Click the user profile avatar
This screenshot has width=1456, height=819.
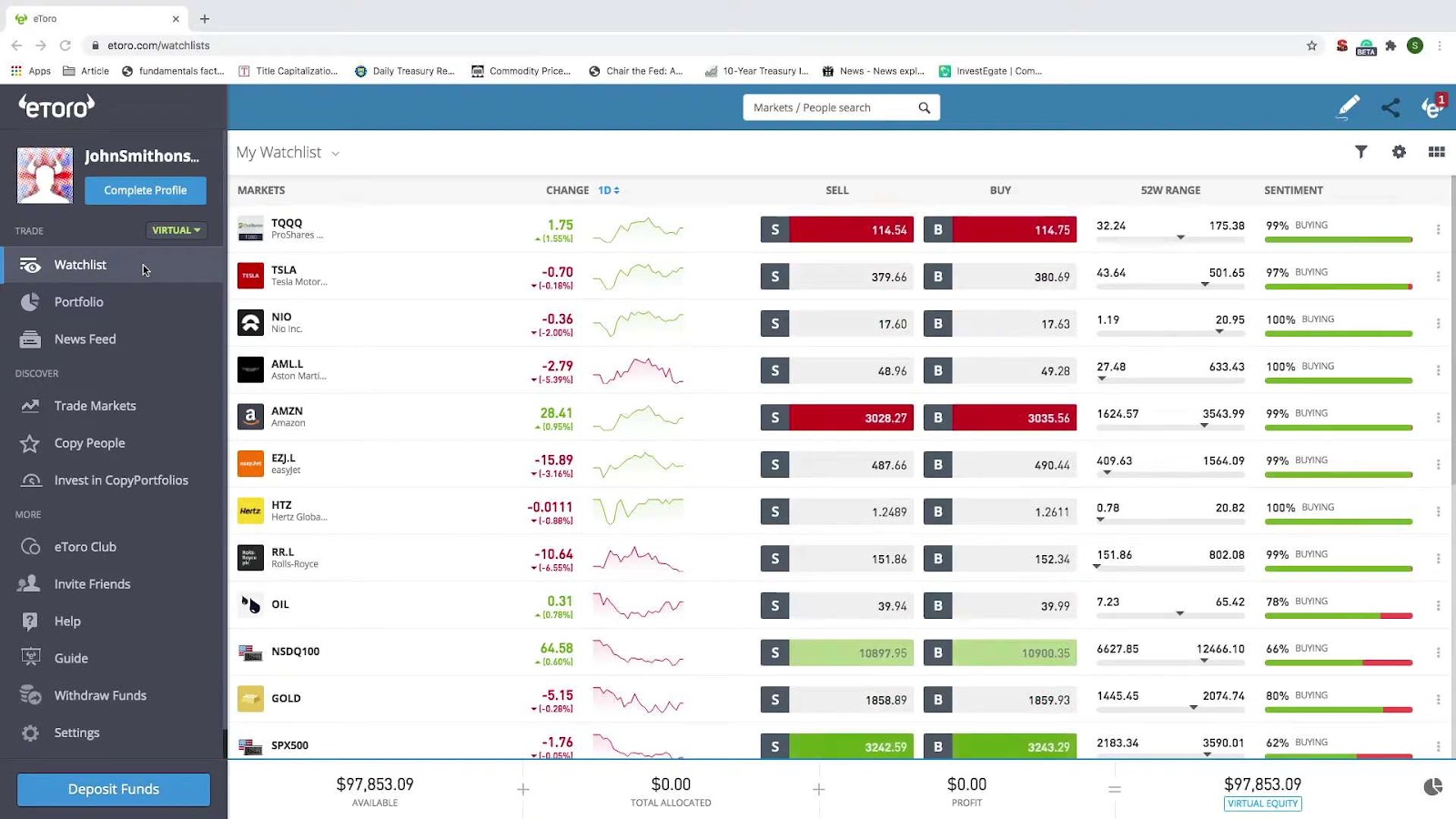[x=45, y=175]
